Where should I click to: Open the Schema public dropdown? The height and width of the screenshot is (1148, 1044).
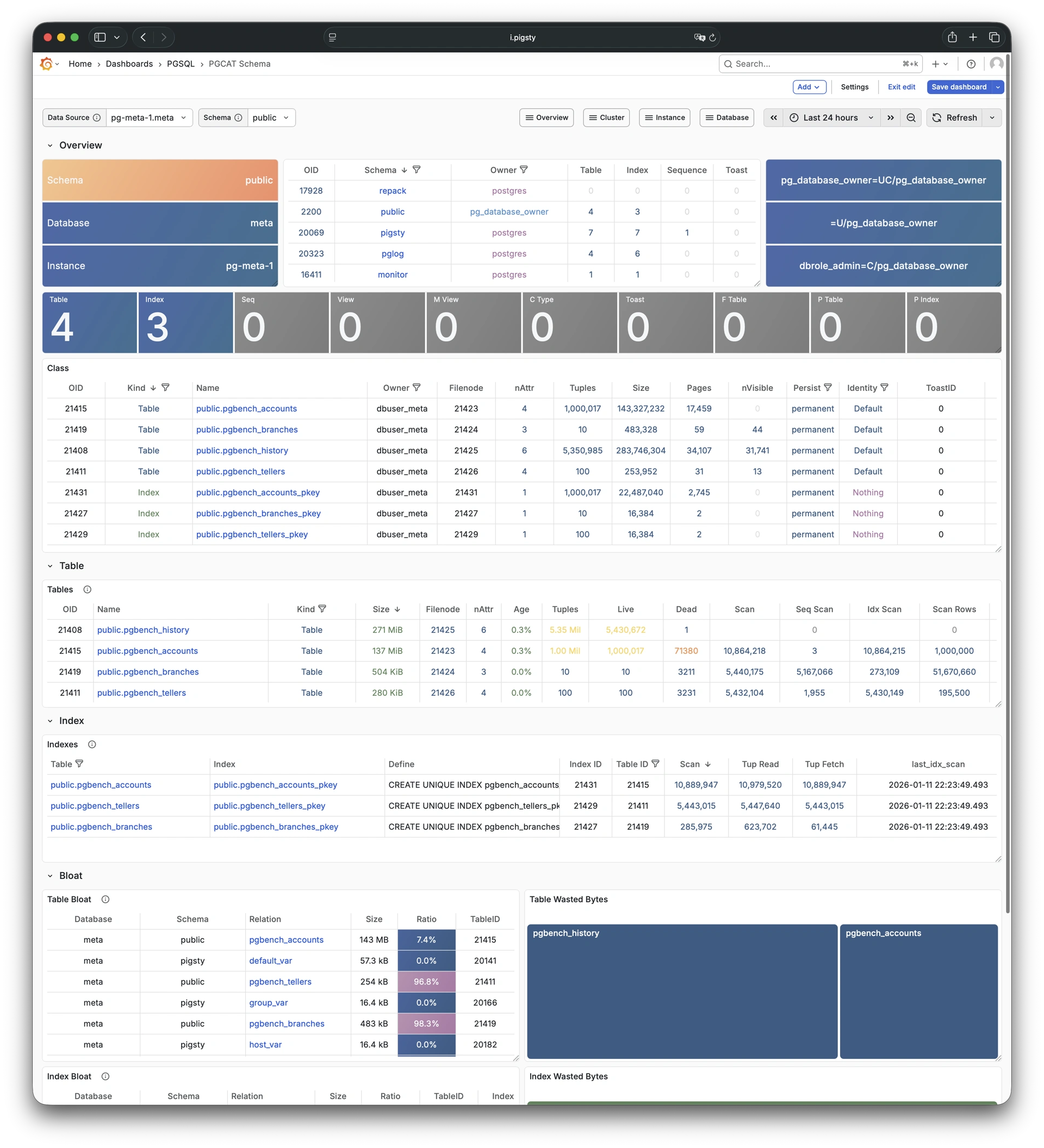tap(271, 118)
